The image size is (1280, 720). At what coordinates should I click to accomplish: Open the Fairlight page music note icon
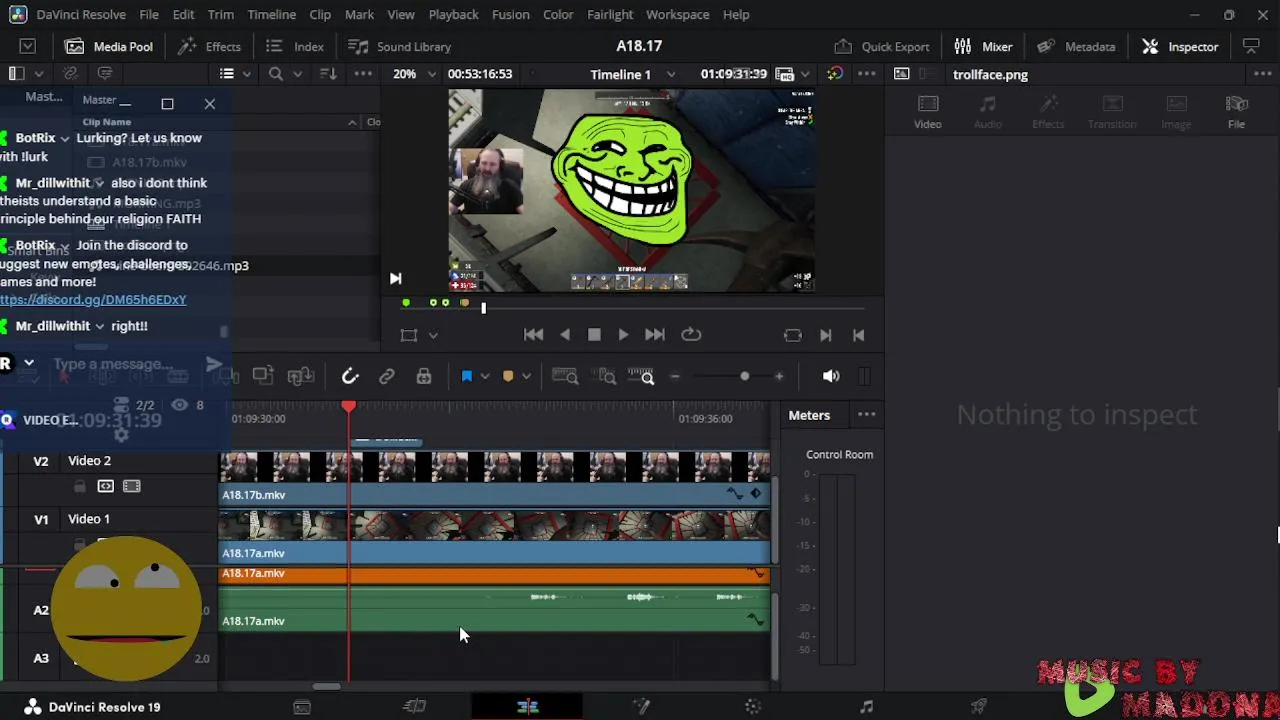tap(866, 707)
